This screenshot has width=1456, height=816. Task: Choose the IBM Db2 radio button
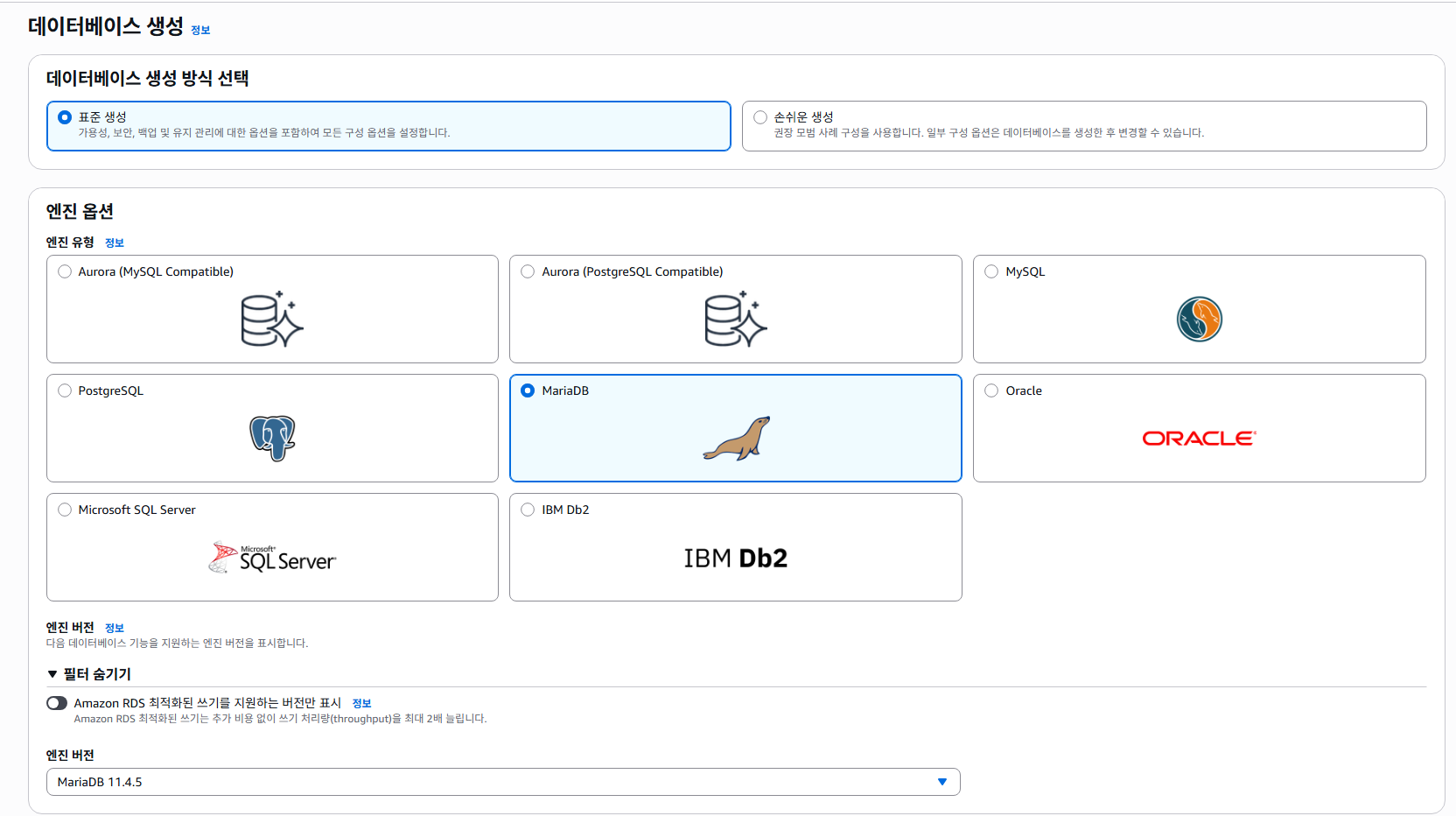pos(528,510)
